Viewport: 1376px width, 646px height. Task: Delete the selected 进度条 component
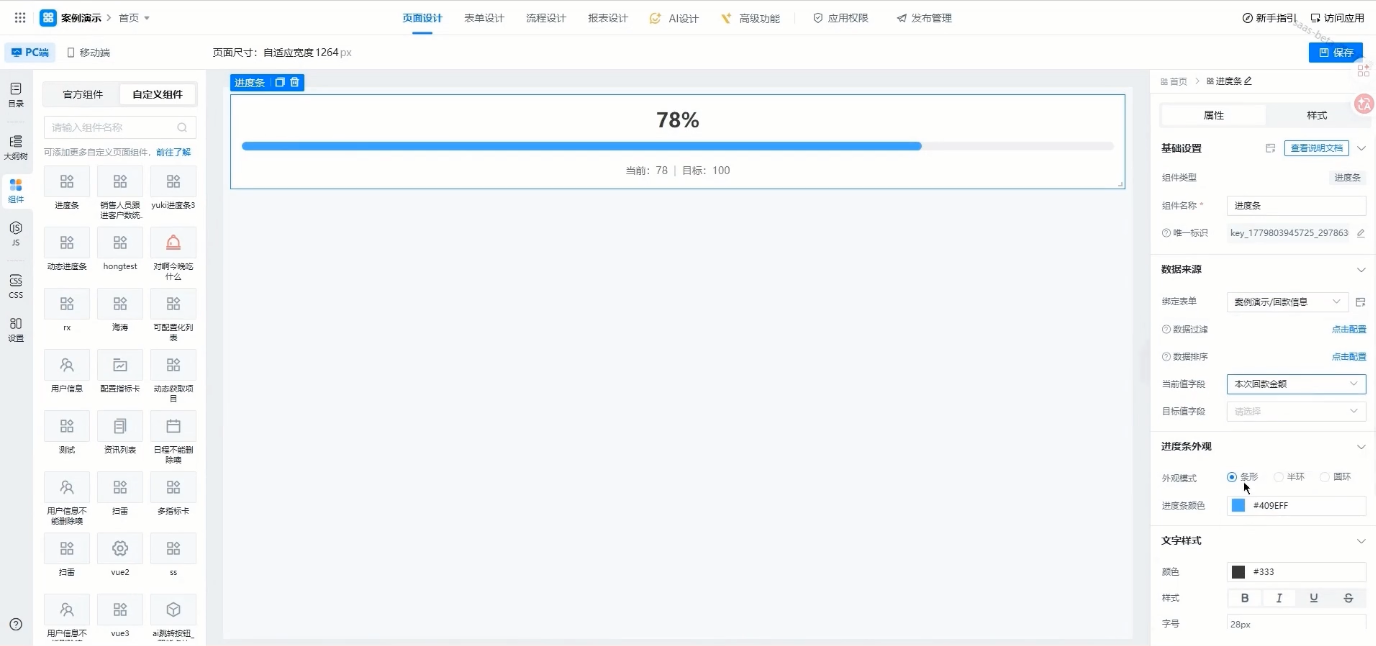(x=295, y=82)
